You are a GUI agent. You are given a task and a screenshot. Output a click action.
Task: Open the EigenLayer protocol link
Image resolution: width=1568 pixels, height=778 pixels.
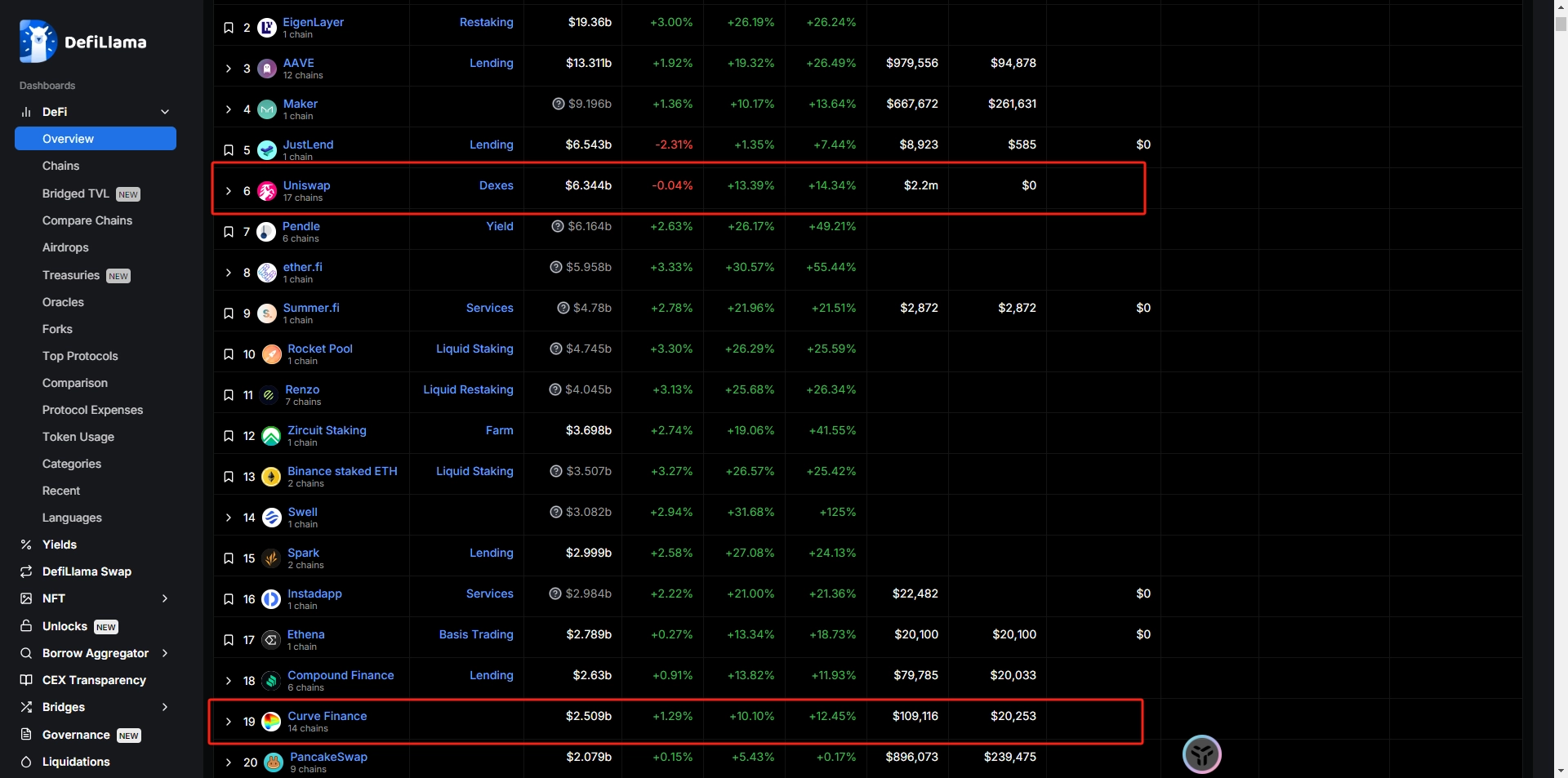click(x=314, y=22)
